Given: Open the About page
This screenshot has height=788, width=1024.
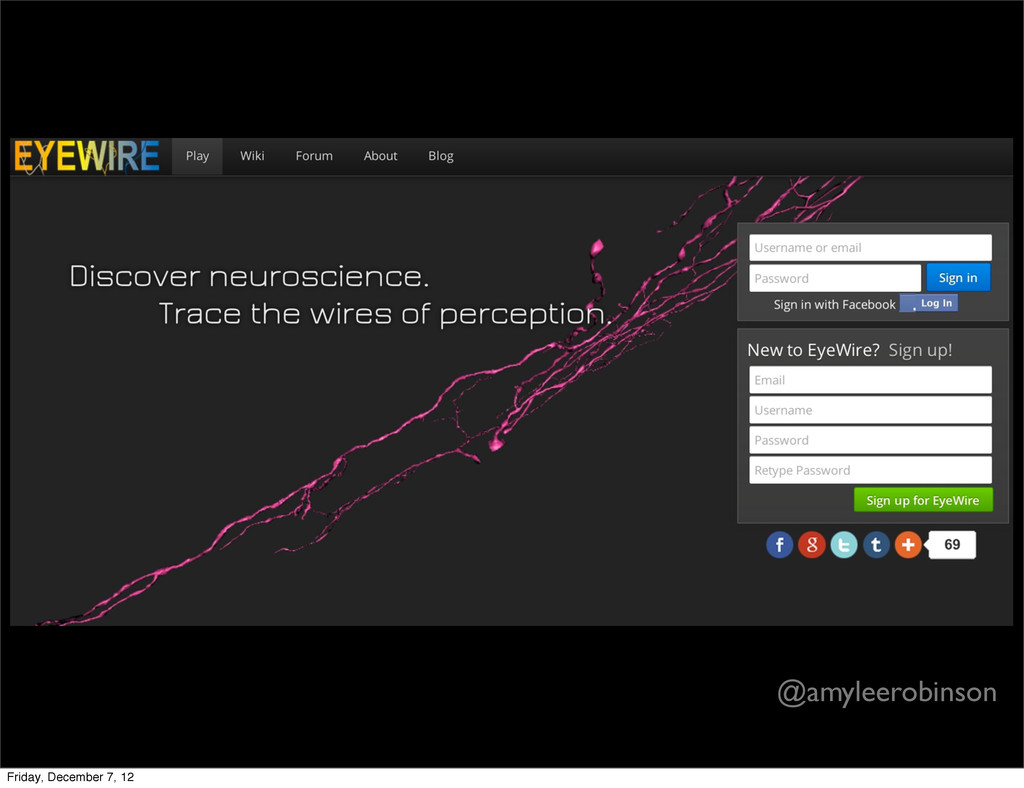Looking at the screenshot, I should [x=380, y=156].
